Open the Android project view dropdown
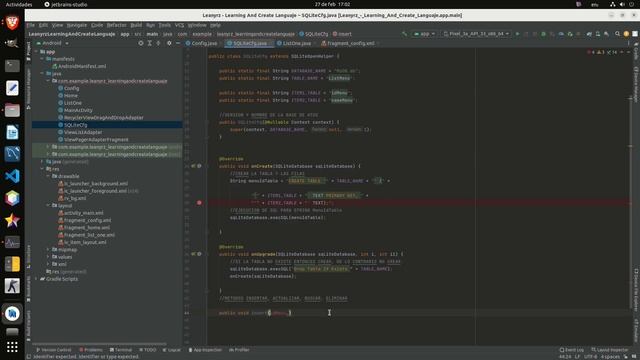640x360 pixels. coord(53,43)
